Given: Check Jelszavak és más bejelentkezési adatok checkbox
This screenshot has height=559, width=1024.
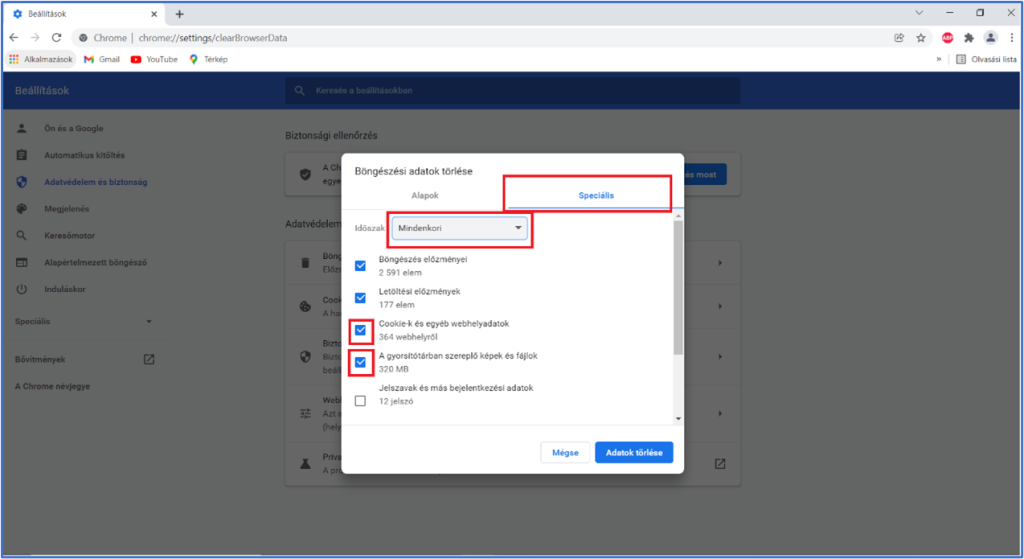Looking at the screenshot, I should point(360,401).
